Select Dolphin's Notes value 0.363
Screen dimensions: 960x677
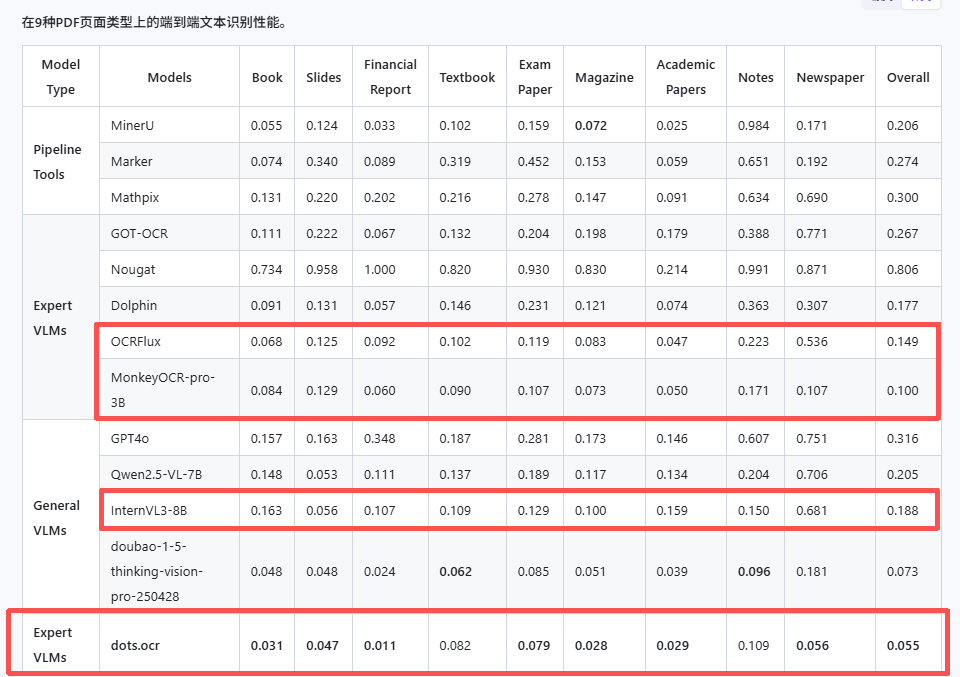[753, 305]
